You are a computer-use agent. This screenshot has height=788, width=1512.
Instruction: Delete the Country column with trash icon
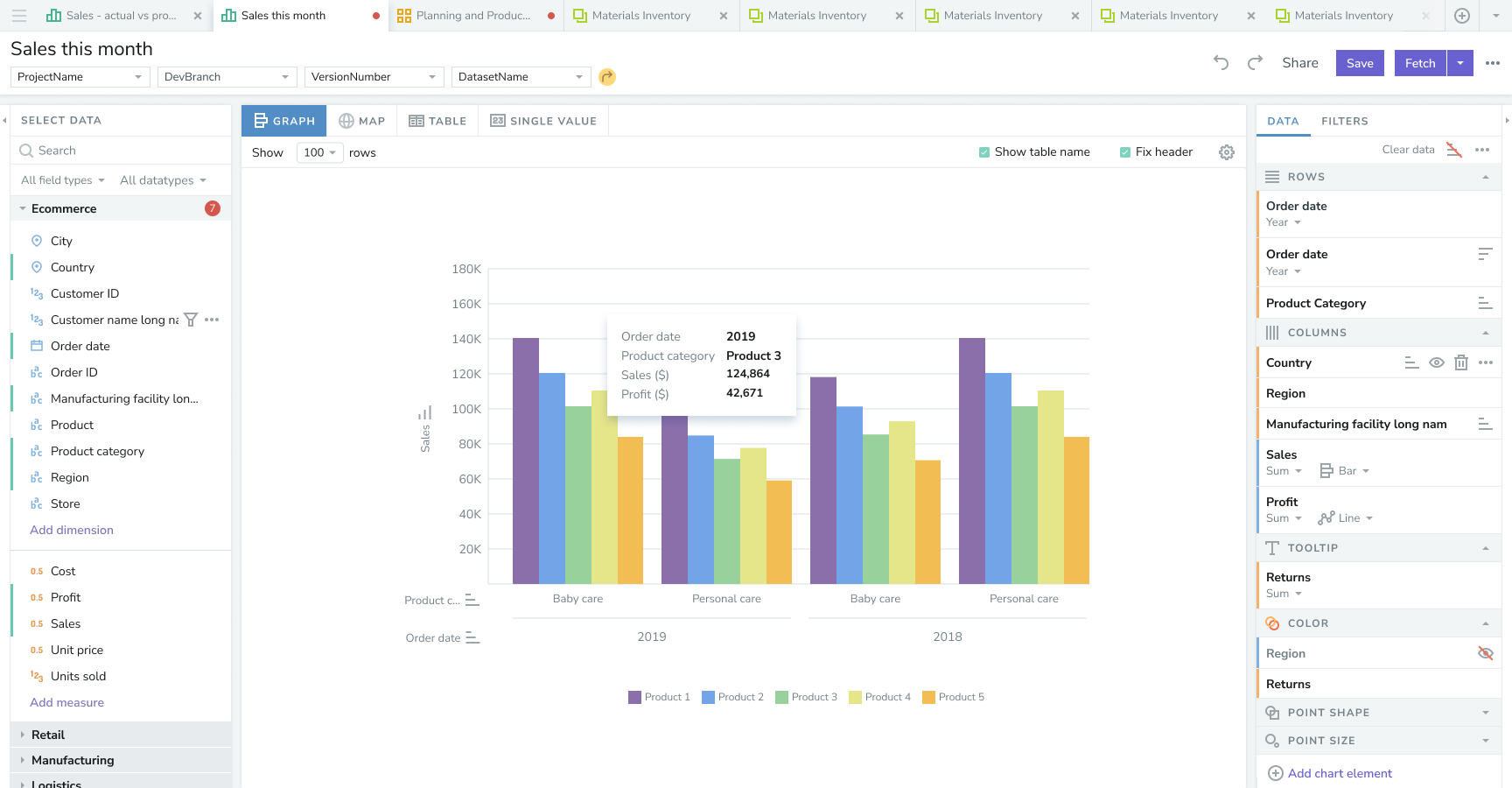pos(1461,362)
